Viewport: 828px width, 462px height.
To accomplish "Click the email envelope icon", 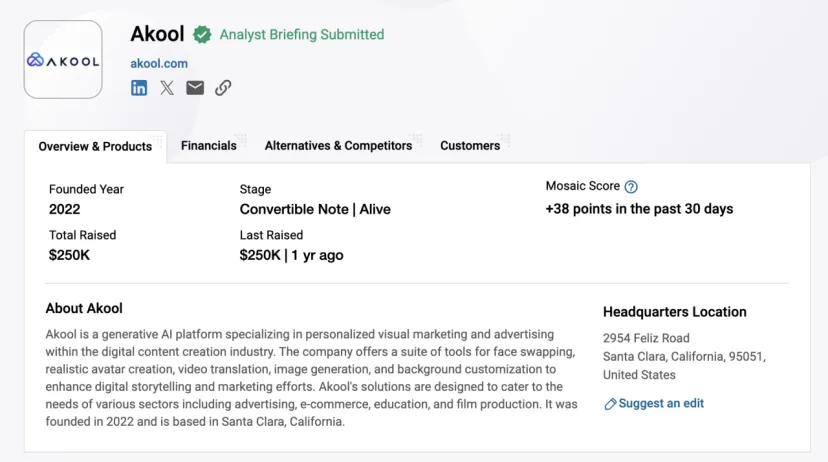I will [x=195, y=88].
